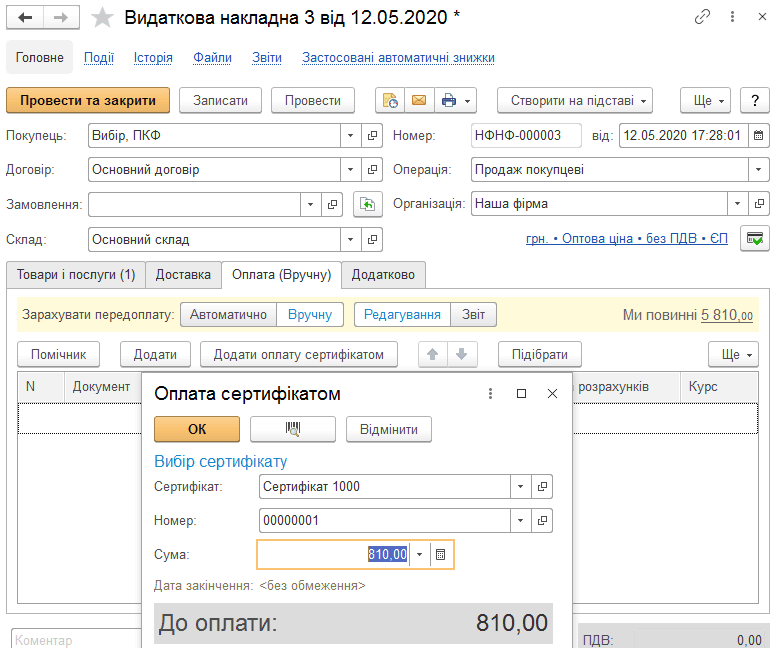Expand Договір dropdown list
773x648 pixels.
pos(351,170)
